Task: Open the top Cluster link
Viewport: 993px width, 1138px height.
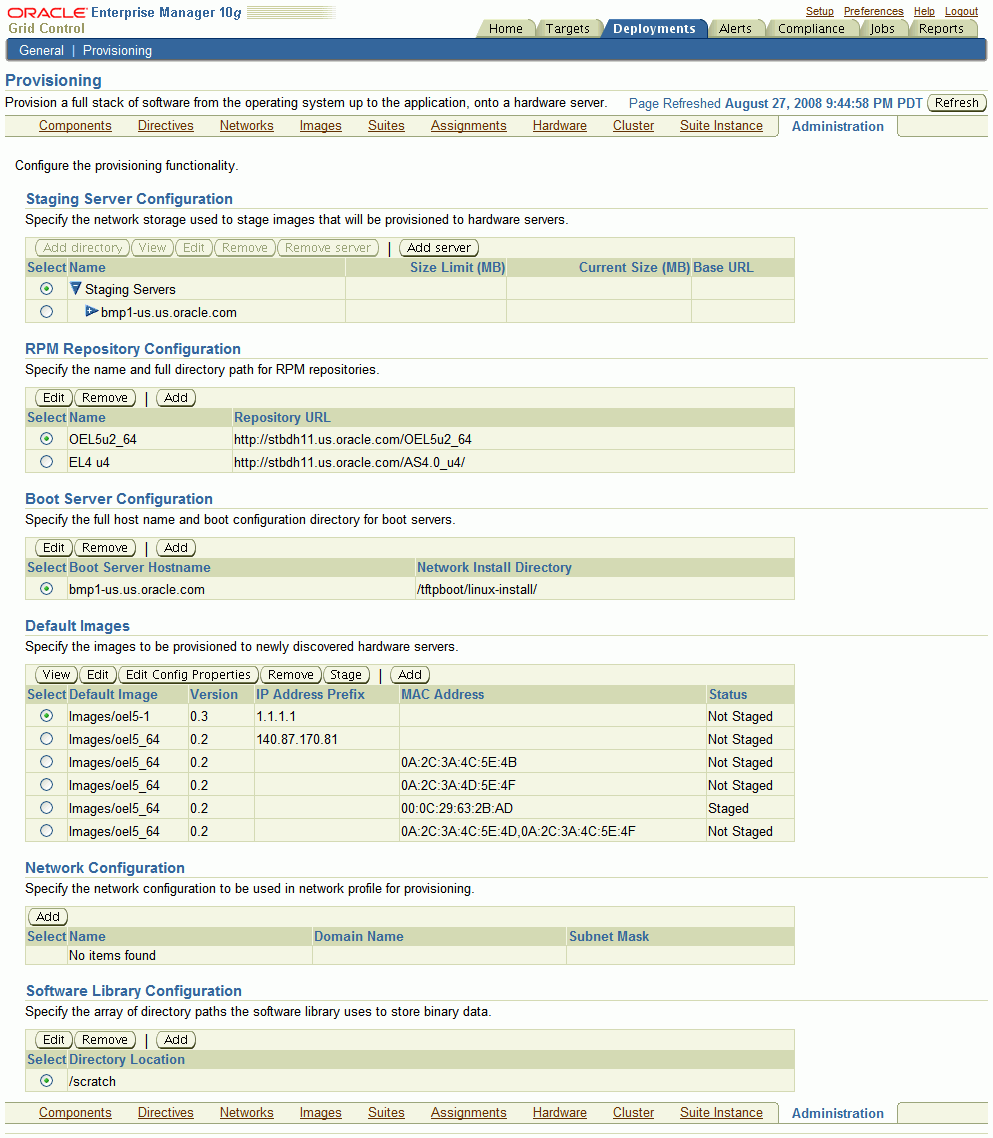Action: (x=633, y=126)
